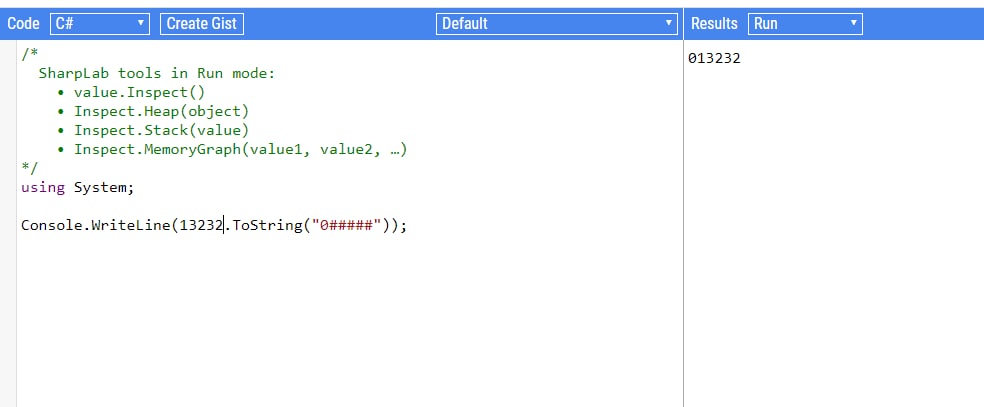Open the Run results mode dropdown
Screen dimensions: 984x407
pyautogui.click(x=805, y=24)
